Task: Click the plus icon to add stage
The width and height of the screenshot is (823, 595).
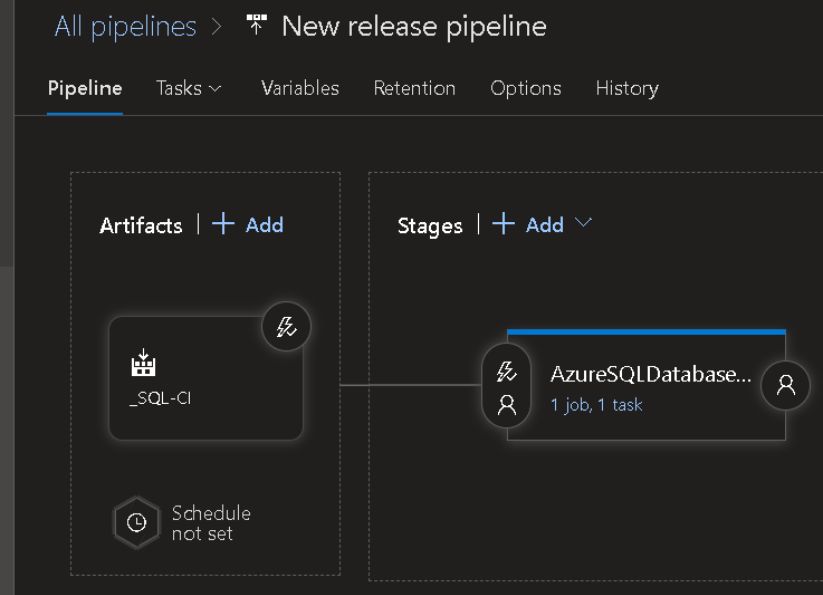Action: 504,225
